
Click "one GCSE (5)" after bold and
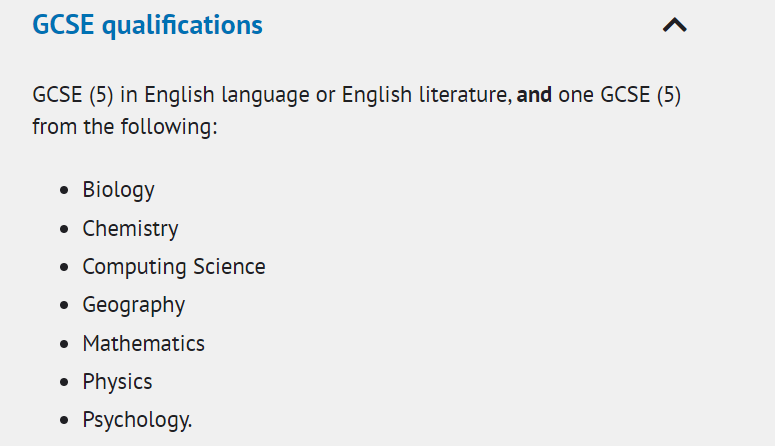pos(620,95)
